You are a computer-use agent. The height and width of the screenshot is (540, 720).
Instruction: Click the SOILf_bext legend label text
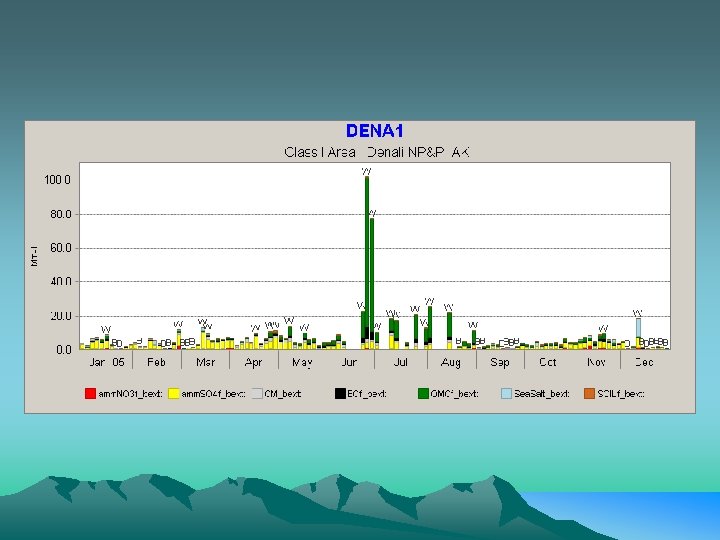point(621,394)
